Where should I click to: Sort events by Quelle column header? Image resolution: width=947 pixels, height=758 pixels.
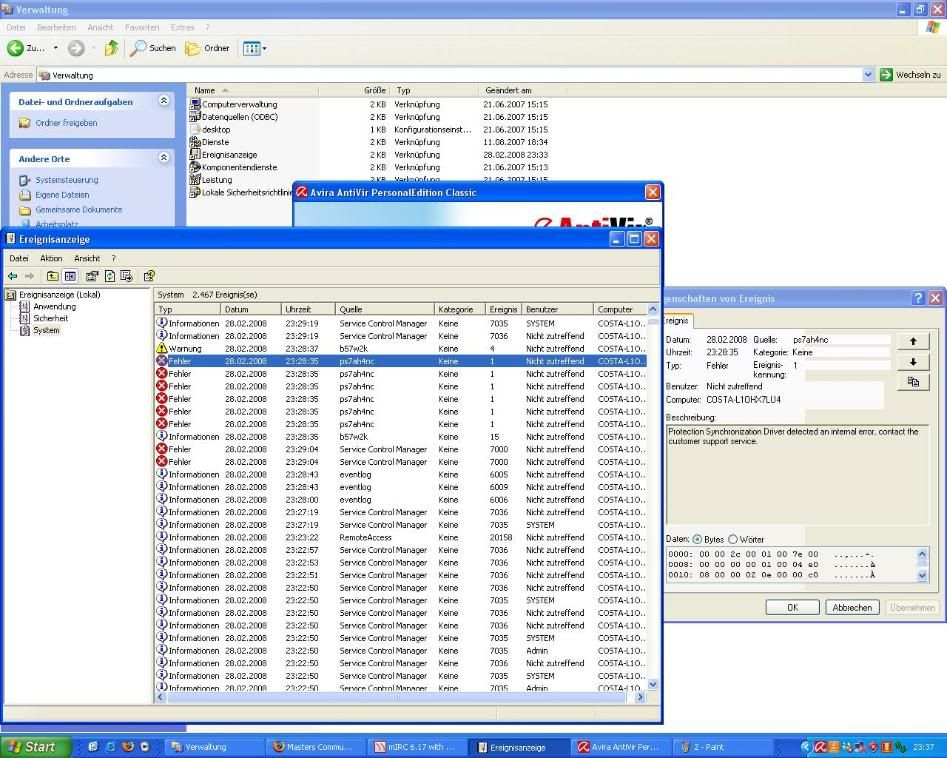pyautogui.click(x=384, y=309)
